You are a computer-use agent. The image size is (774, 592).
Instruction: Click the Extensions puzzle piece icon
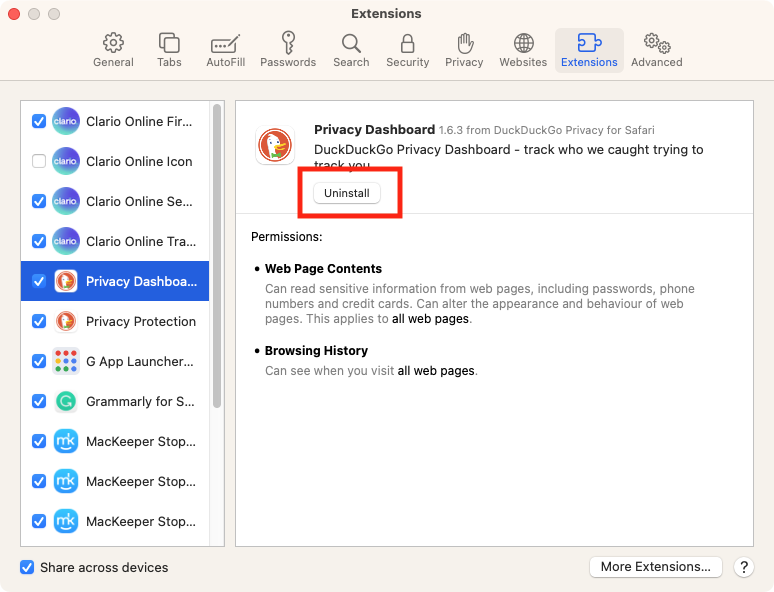(x=589, y=43)
